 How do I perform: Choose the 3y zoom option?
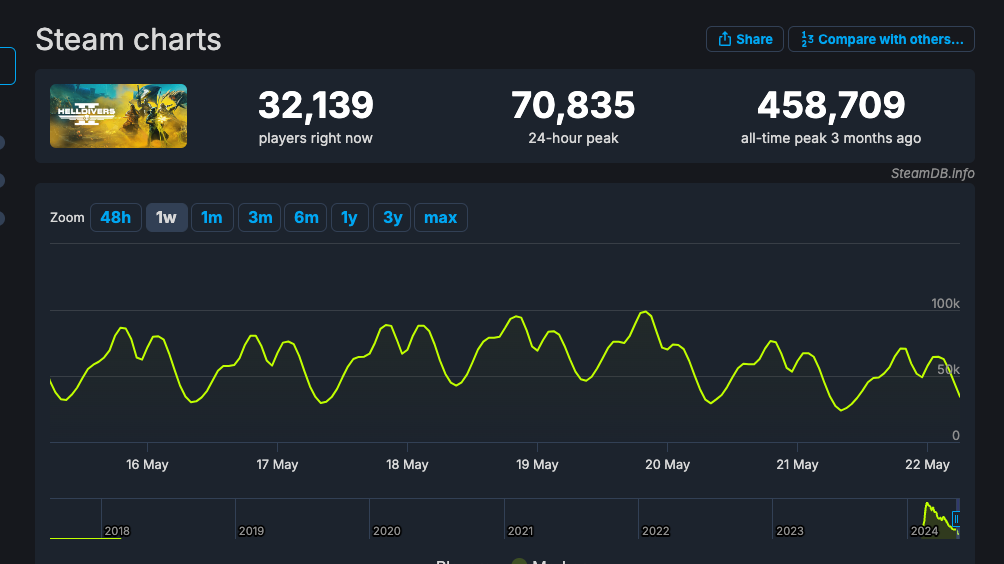pyautogui.click(x=392, y=218)
